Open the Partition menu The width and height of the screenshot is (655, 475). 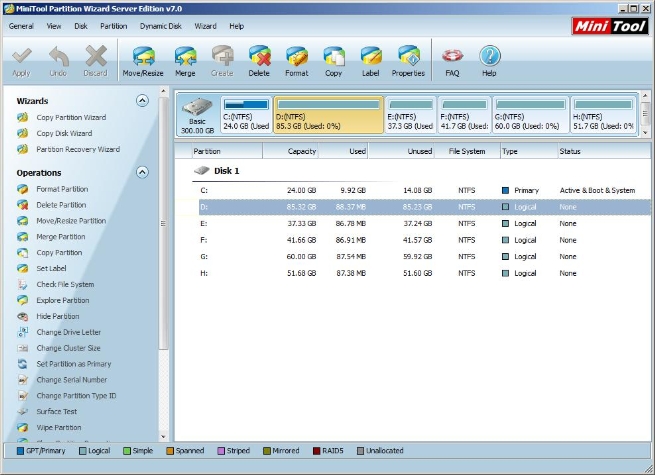[x=114, y=26]
